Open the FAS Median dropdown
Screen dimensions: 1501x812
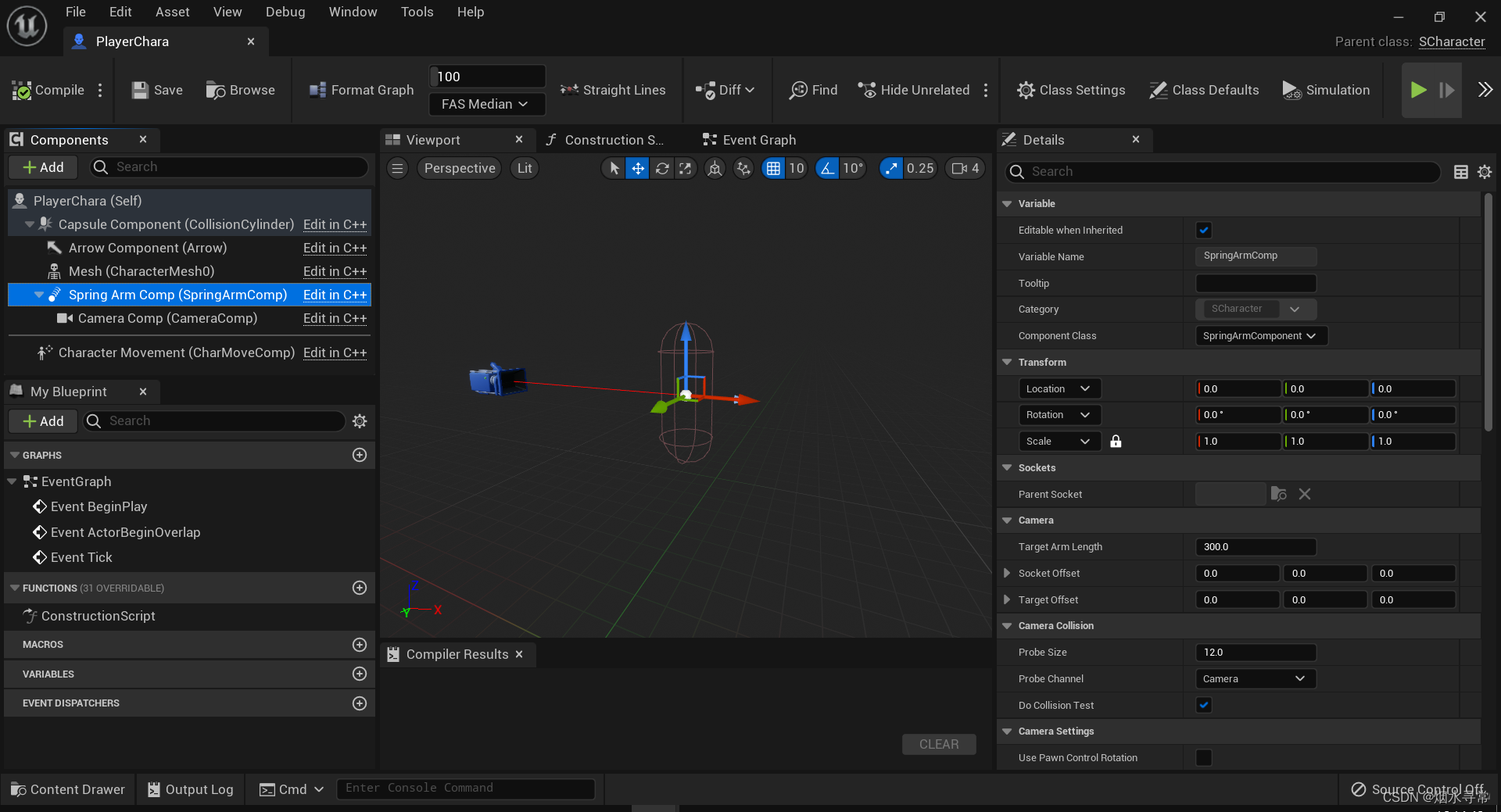[x=486, y=104]
